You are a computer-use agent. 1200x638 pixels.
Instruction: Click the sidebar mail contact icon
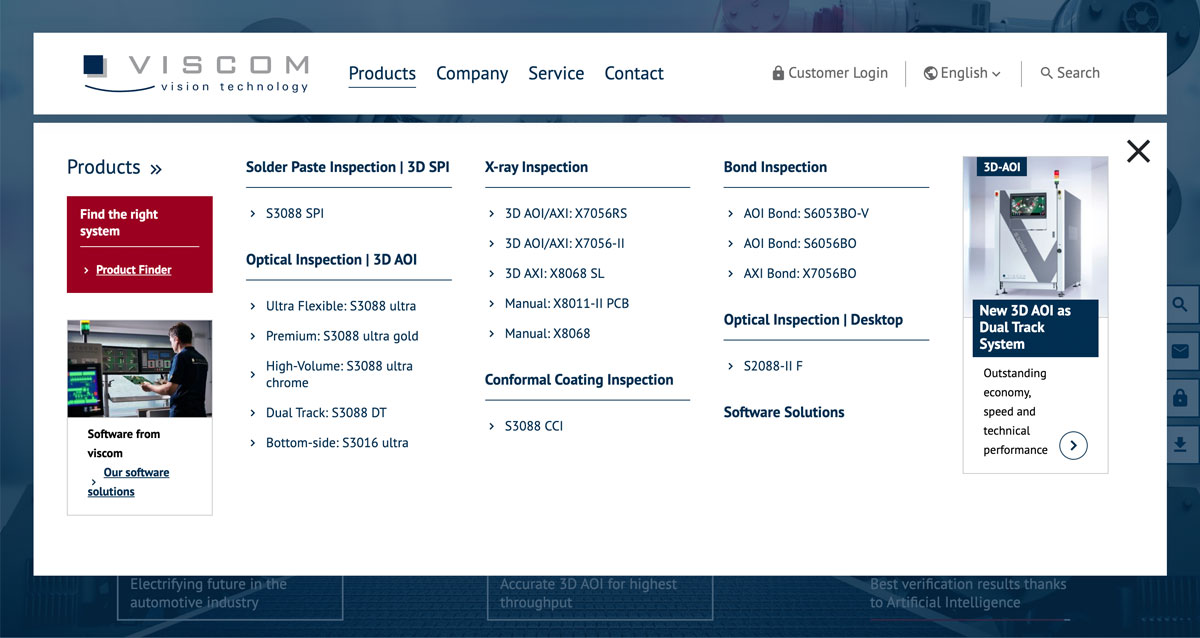(1180, 351)
